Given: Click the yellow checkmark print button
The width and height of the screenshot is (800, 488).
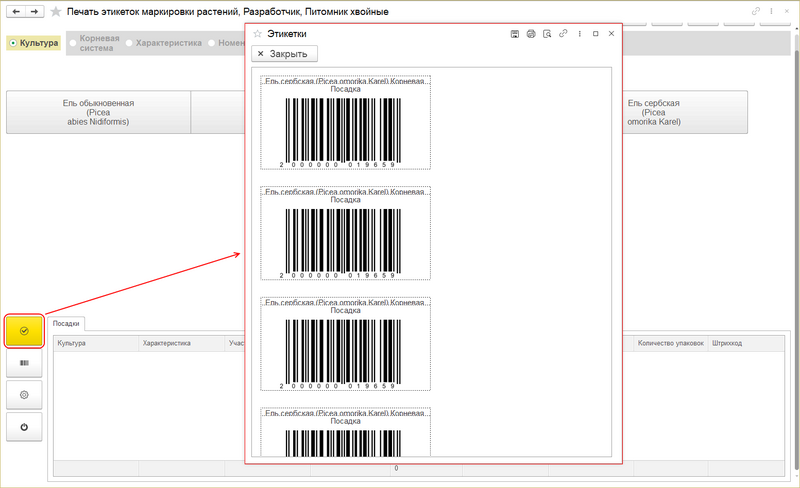Looking at the screenshot, I should (x=24, y=331).
